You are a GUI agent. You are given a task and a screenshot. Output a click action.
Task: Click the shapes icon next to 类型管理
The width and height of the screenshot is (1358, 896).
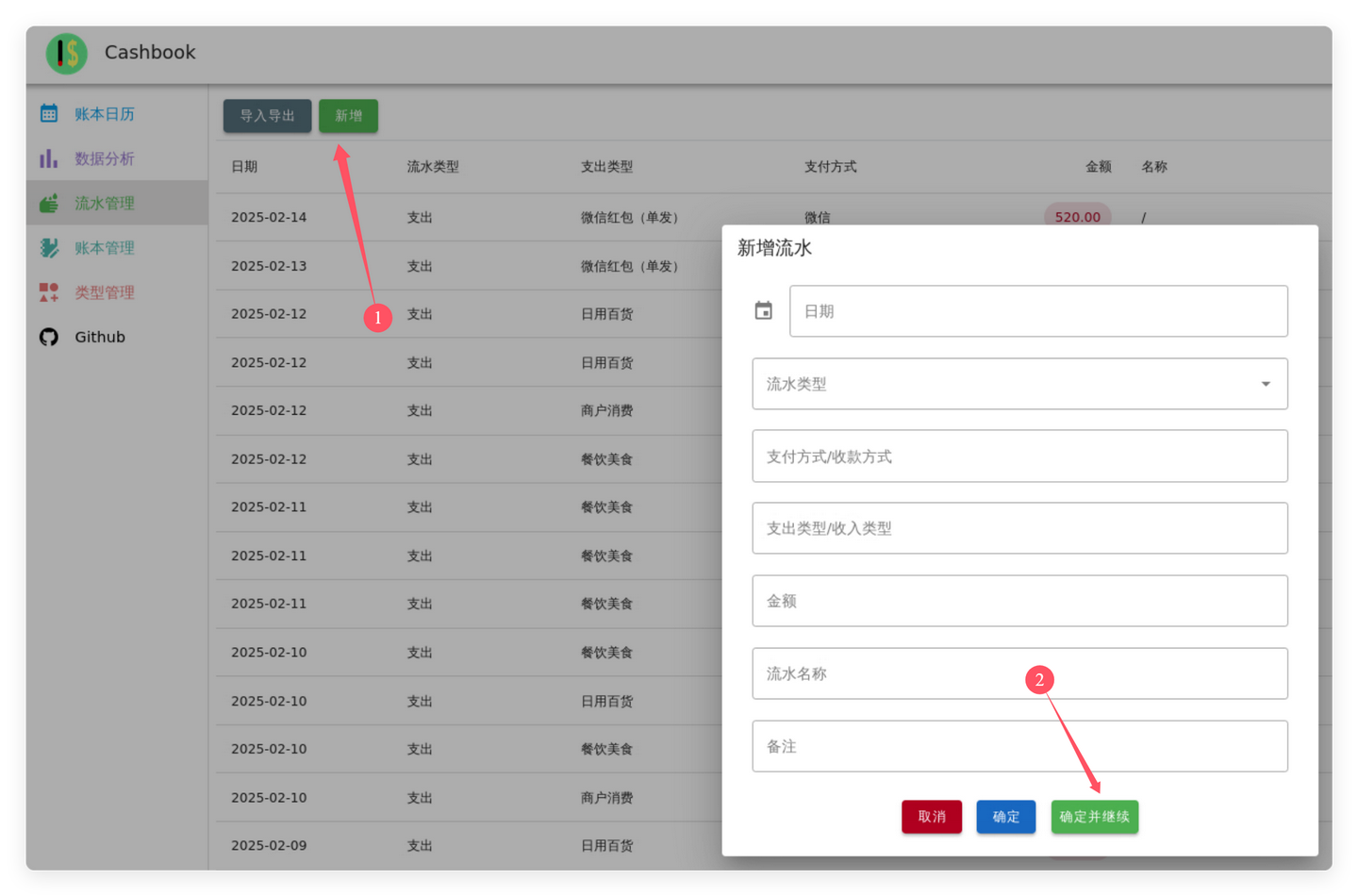(48, 292)
